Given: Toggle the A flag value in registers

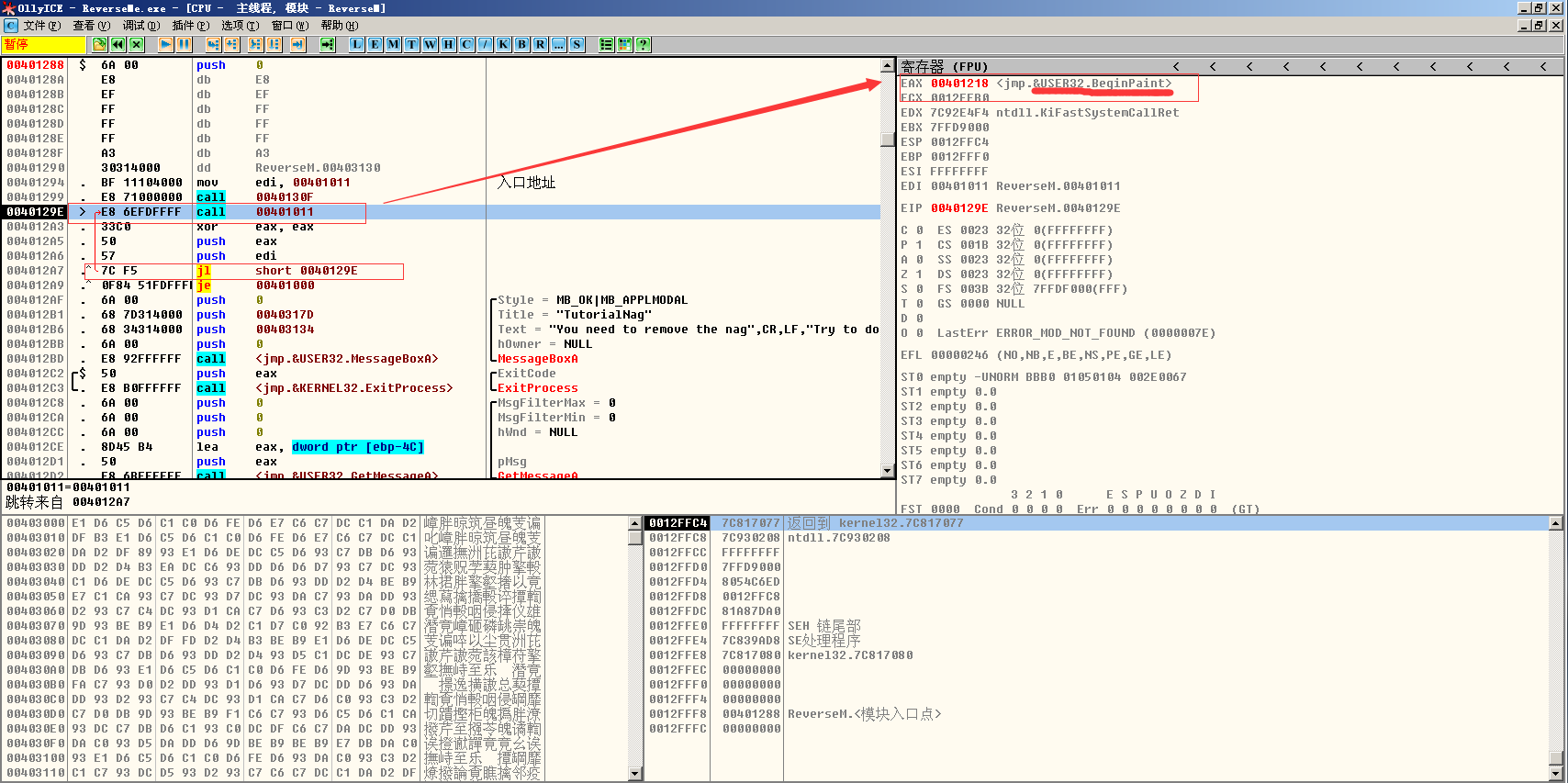Looking at the screenshot, I should pos(920,260).
